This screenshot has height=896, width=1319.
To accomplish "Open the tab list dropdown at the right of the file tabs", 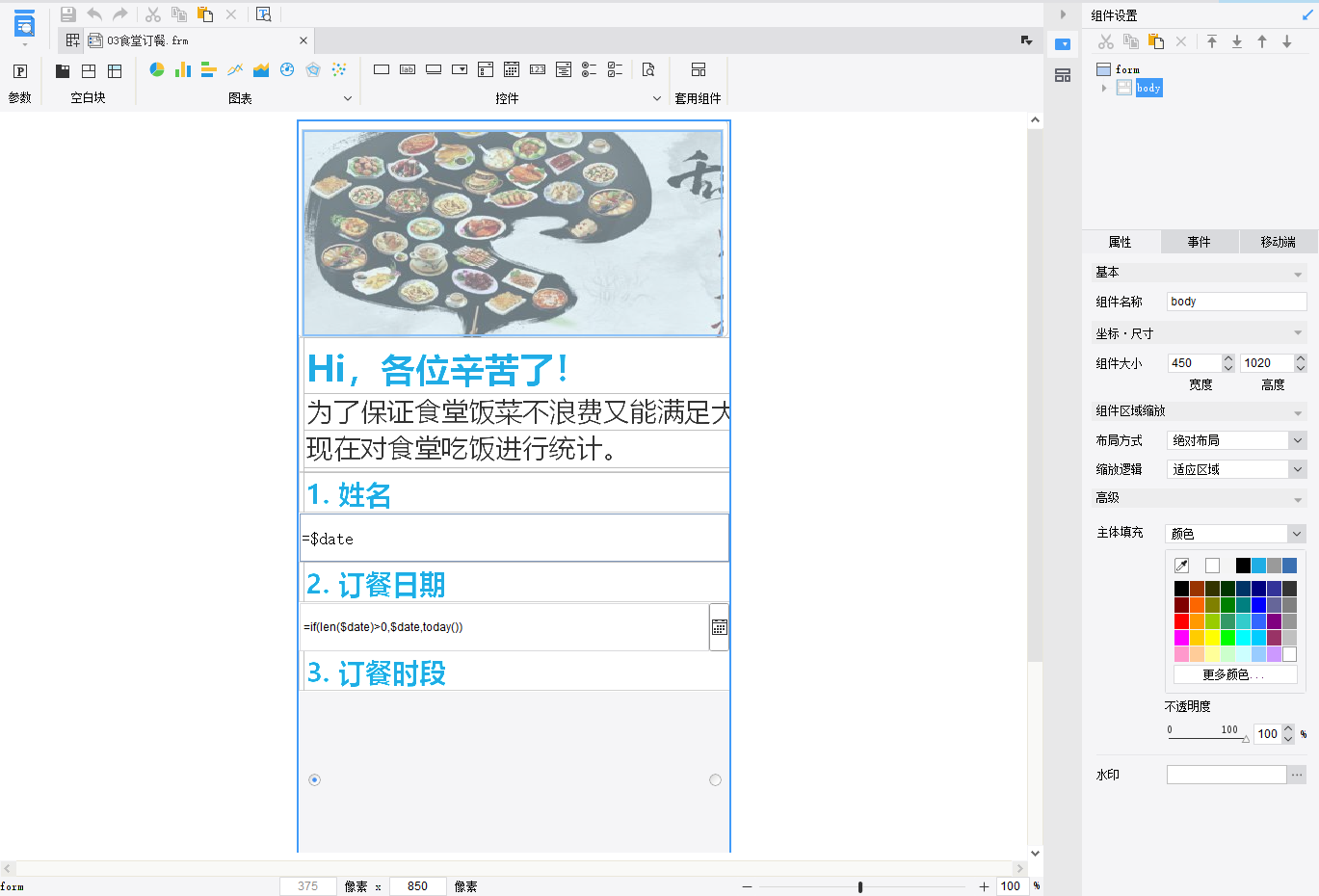I will (x=1027, y=40).
